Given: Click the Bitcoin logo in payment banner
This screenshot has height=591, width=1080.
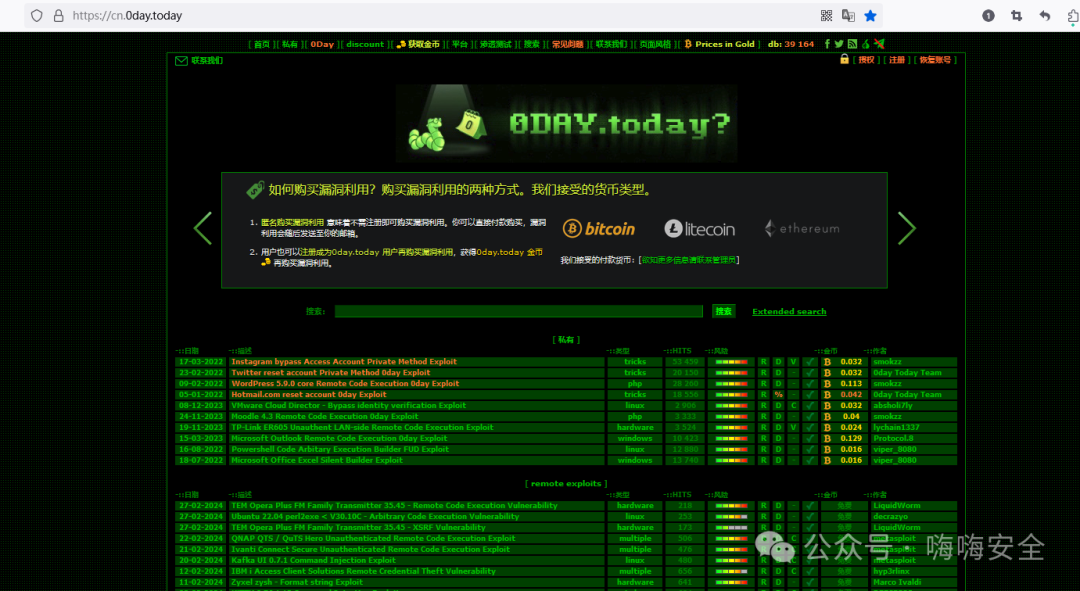Looking at the screenshot, I should 599,229.
